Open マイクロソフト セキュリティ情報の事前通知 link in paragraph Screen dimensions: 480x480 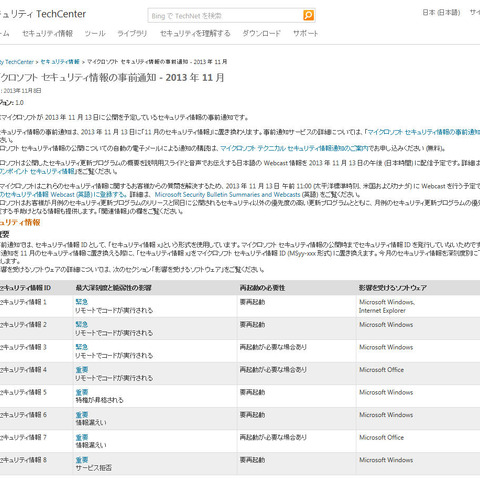point(423,132)
